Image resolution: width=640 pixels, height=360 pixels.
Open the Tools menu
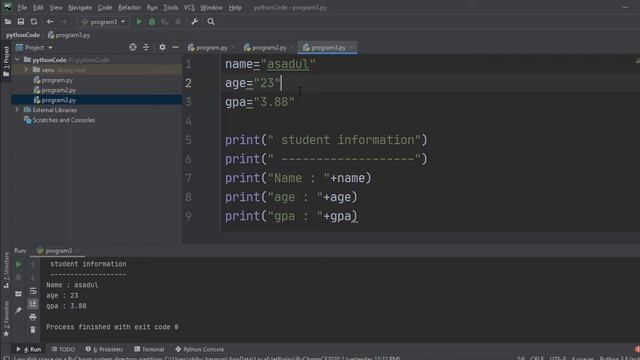click(171, 7)
